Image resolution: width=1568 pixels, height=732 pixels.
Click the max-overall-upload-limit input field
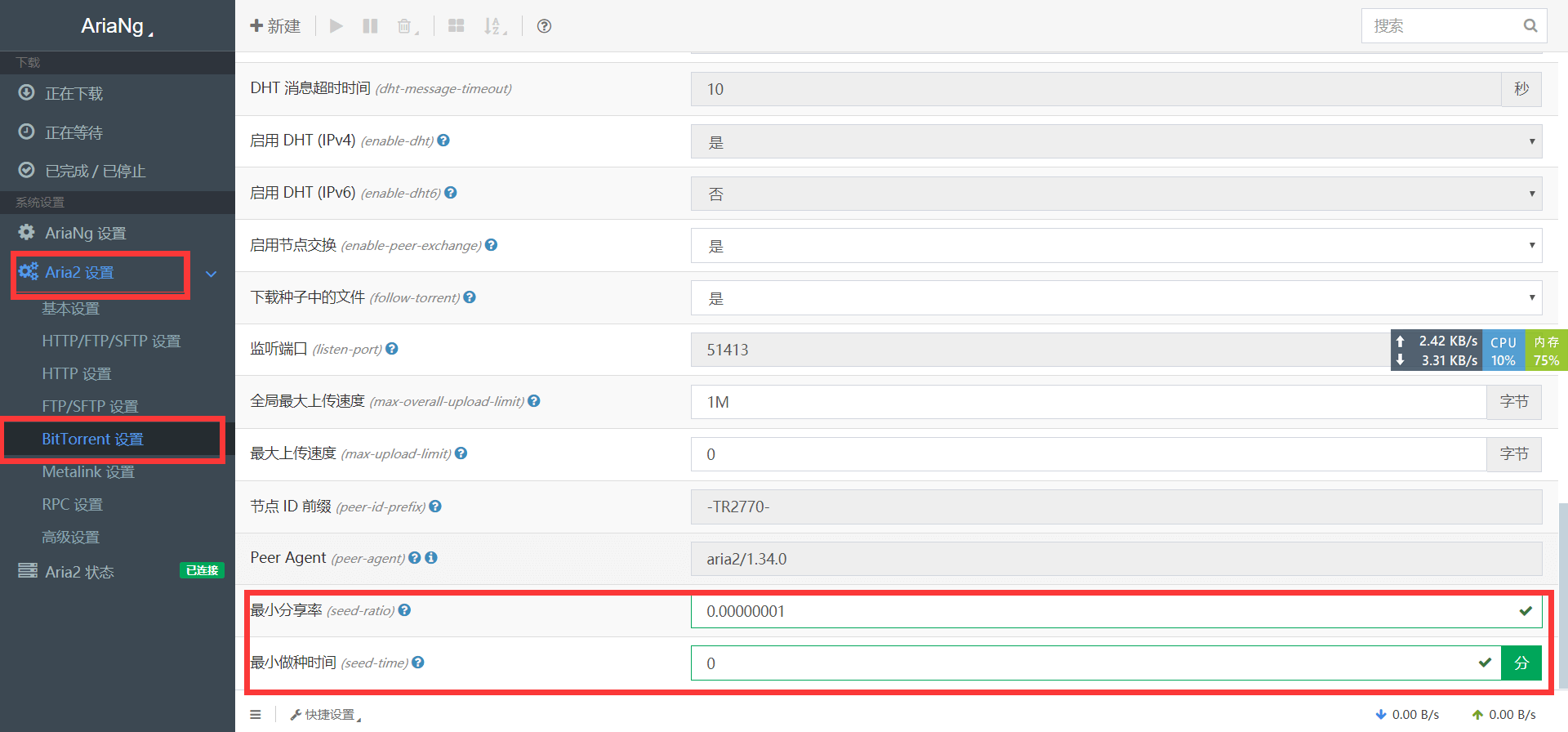1088,402
